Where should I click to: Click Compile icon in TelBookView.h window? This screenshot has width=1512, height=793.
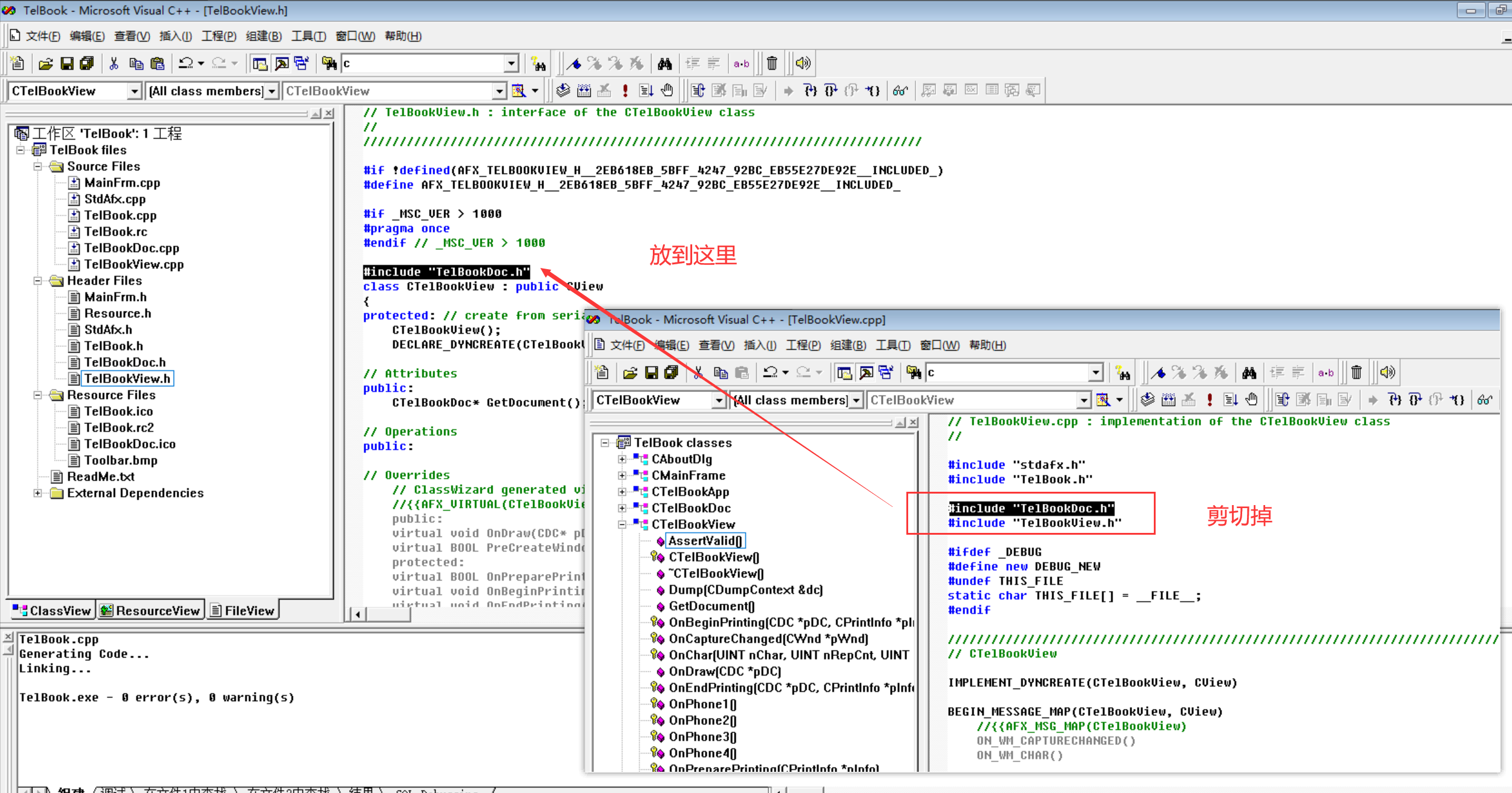563,90
